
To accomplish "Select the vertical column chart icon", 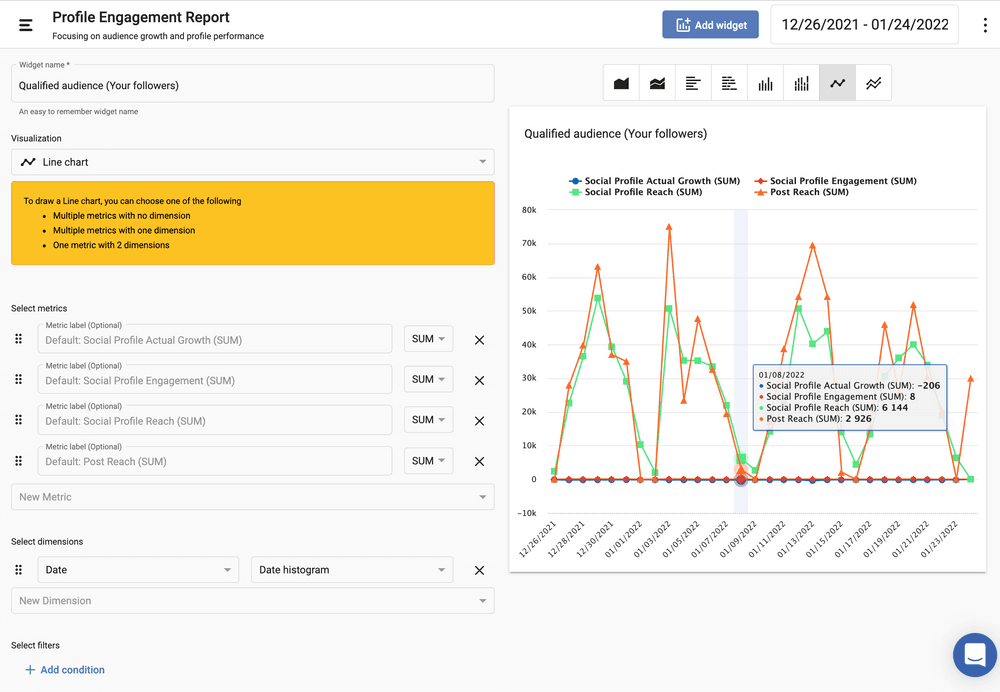I will pos(765,84).
